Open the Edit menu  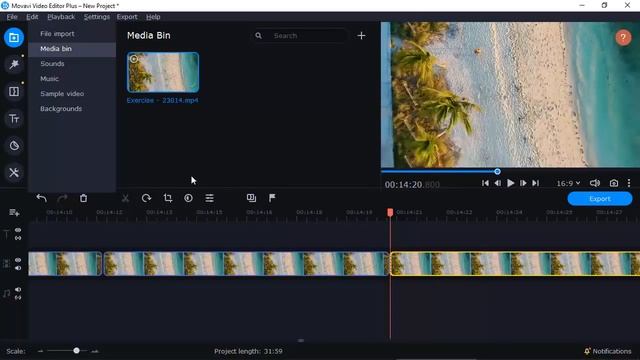coord(32,17)
